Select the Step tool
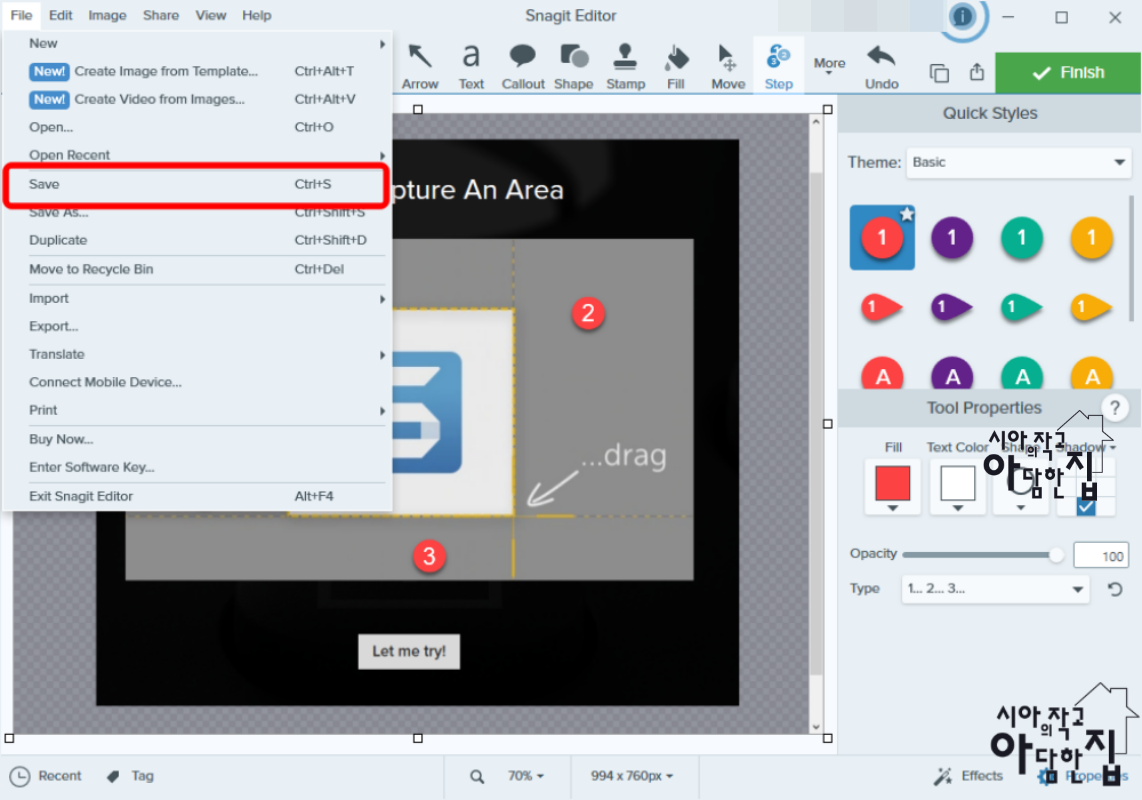The image size is (1142, 800). tap(779, 66)
